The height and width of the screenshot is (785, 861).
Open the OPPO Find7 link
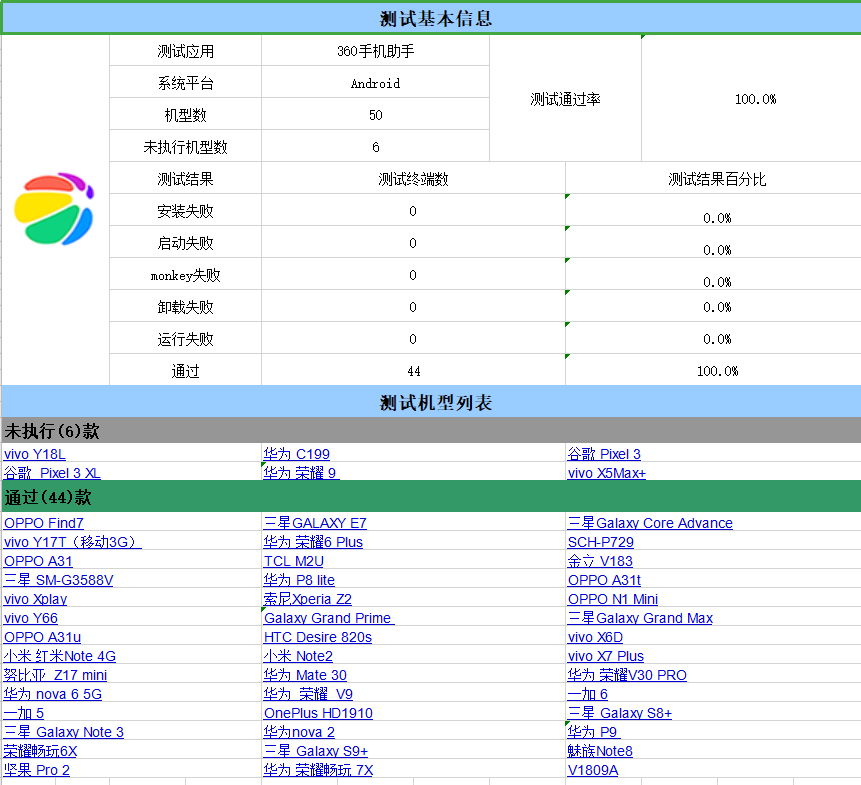pyautogui.click(x=44, y=523)
